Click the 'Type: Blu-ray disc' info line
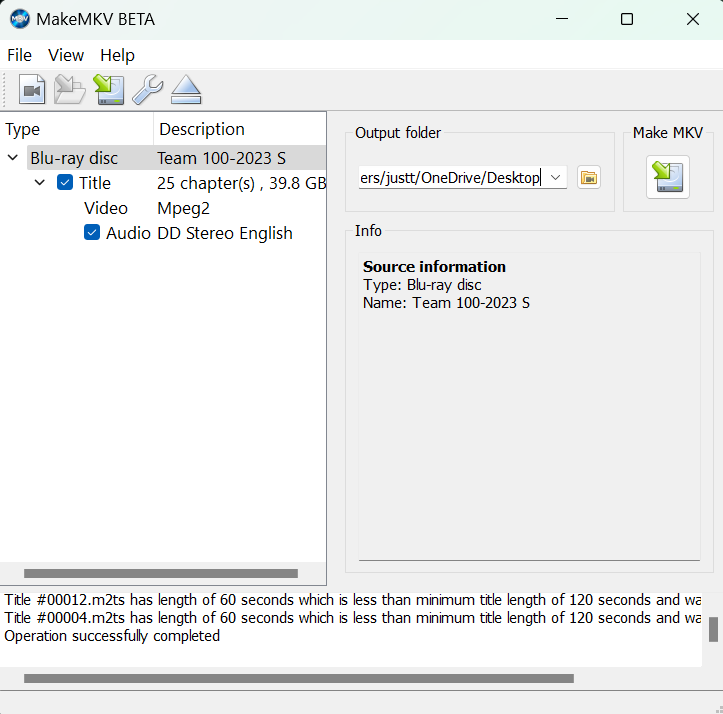The width and height of the screenshot is (723, 714). 422,285
